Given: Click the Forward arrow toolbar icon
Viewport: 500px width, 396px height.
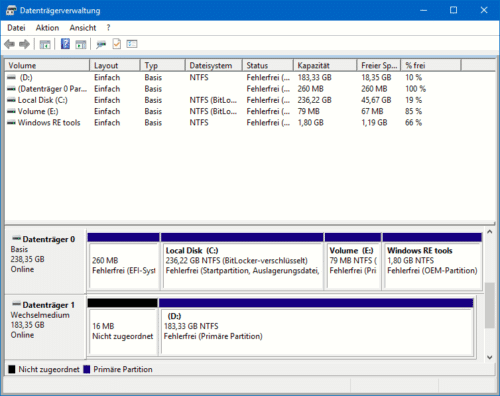Looking at the screenshot, I should (24, 44).
